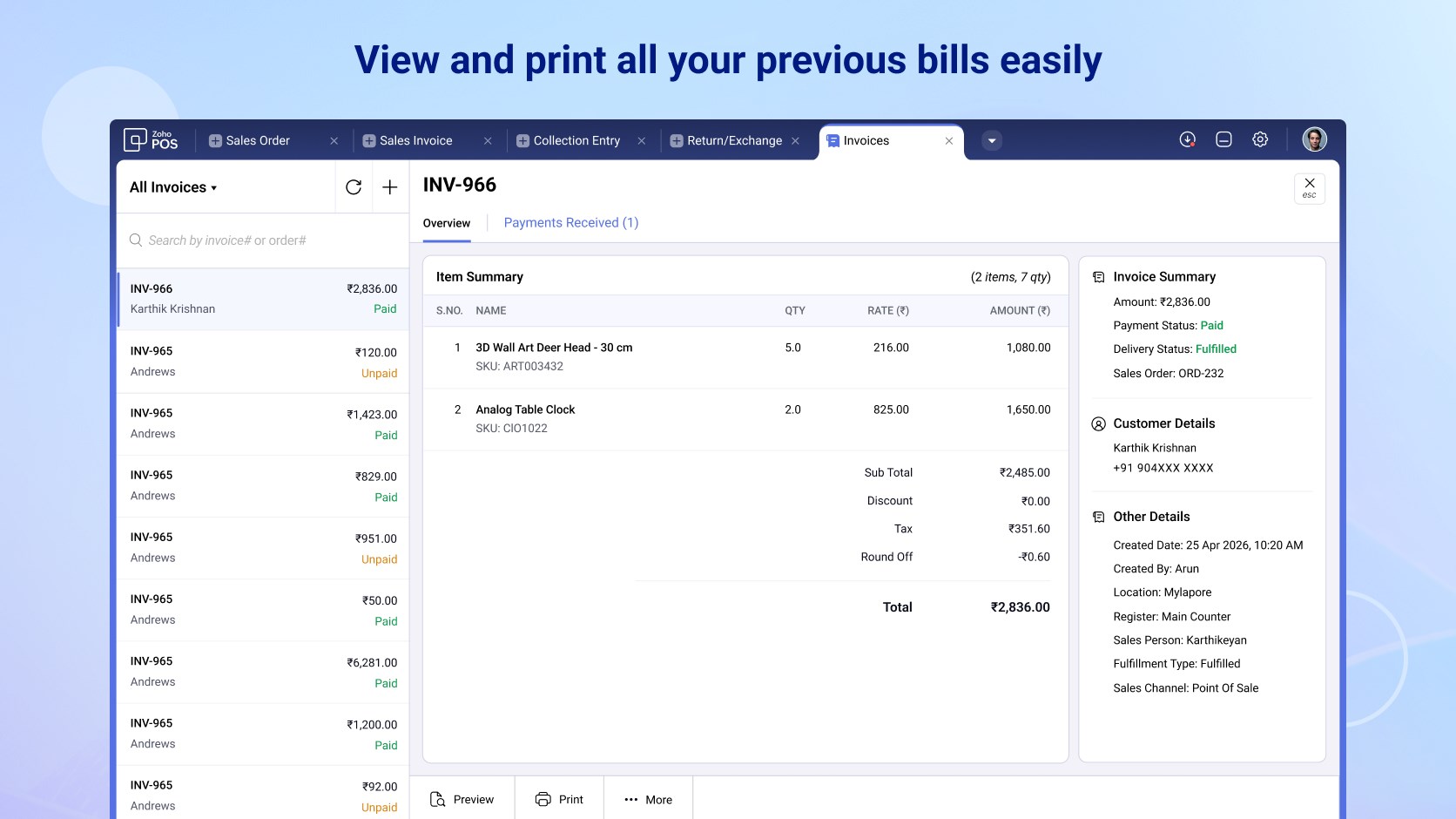1456x819 pixels.
Task: Click the minimize panel icon in header
Action: coord(1223,139)
